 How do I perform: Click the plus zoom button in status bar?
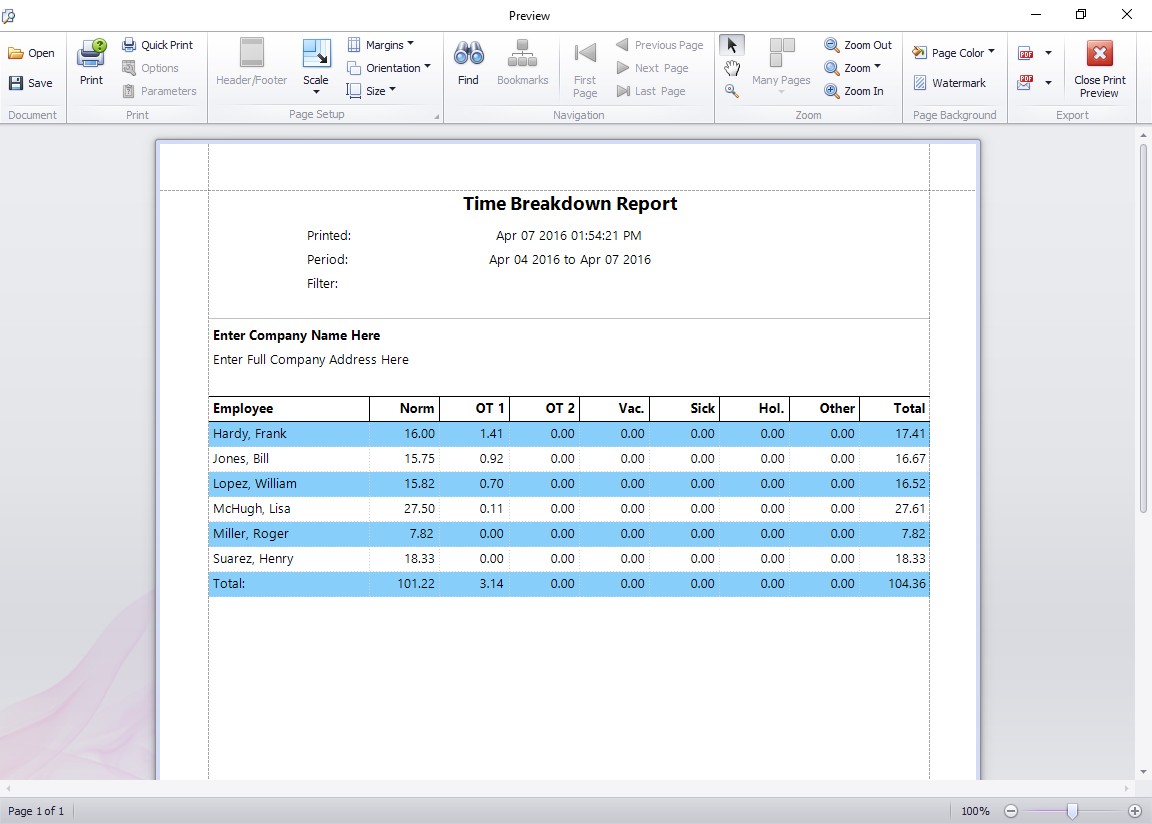point(1135,811)
